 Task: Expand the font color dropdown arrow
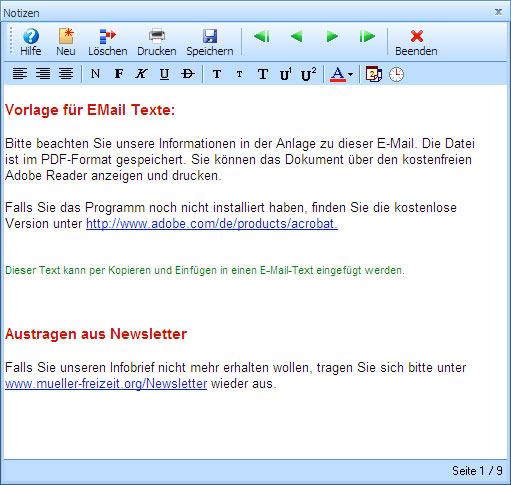(x=350, y=74)
